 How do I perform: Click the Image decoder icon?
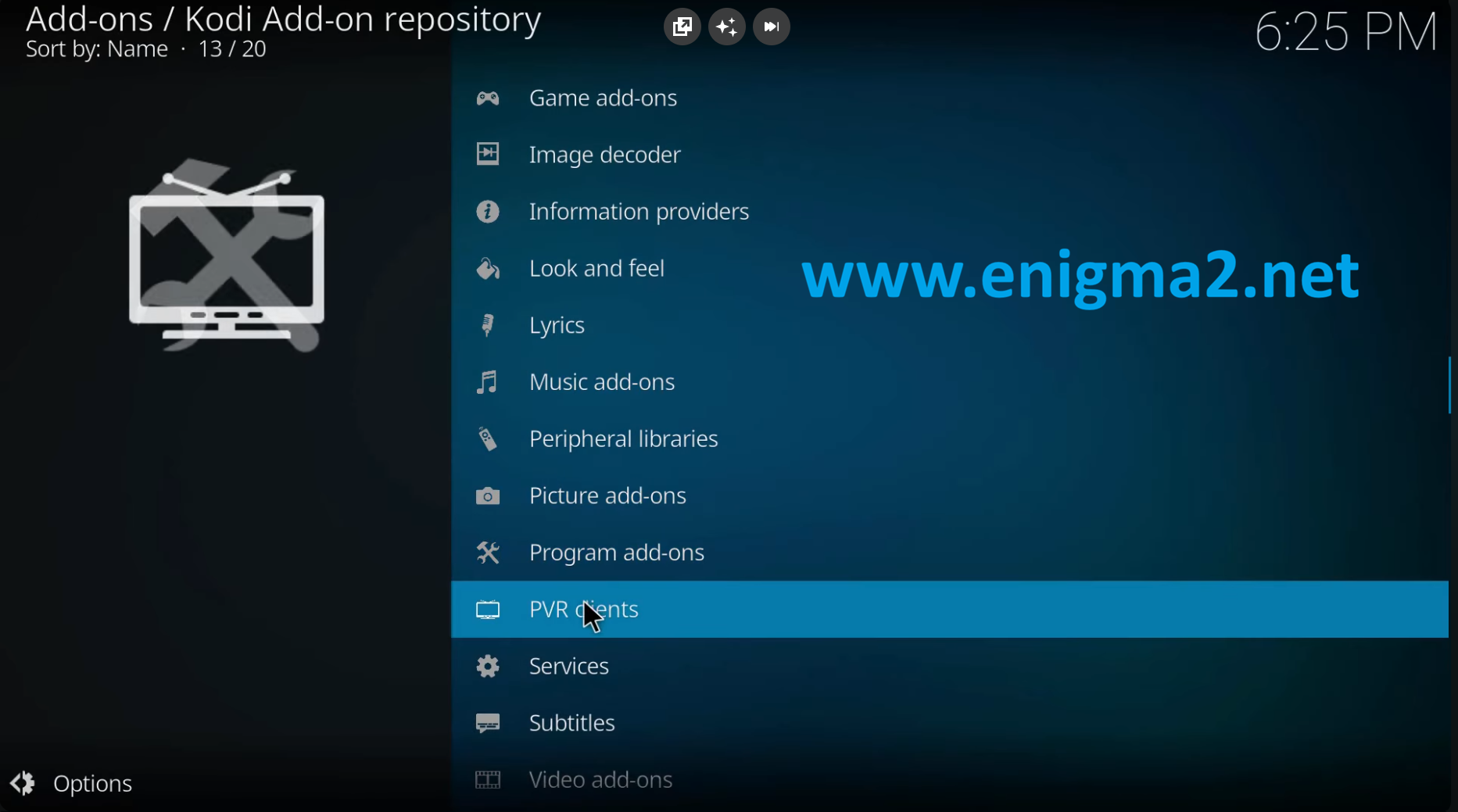[488, 155]
